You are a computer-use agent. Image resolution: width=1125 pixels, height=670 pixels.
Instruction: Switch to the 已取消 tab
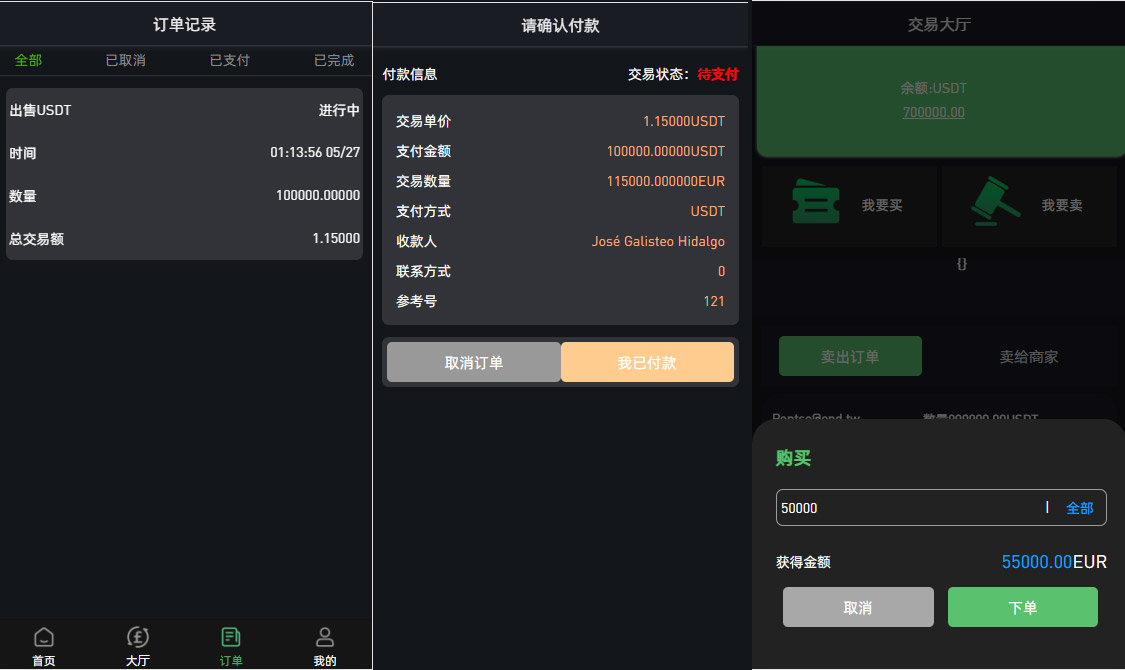[126, 60]
